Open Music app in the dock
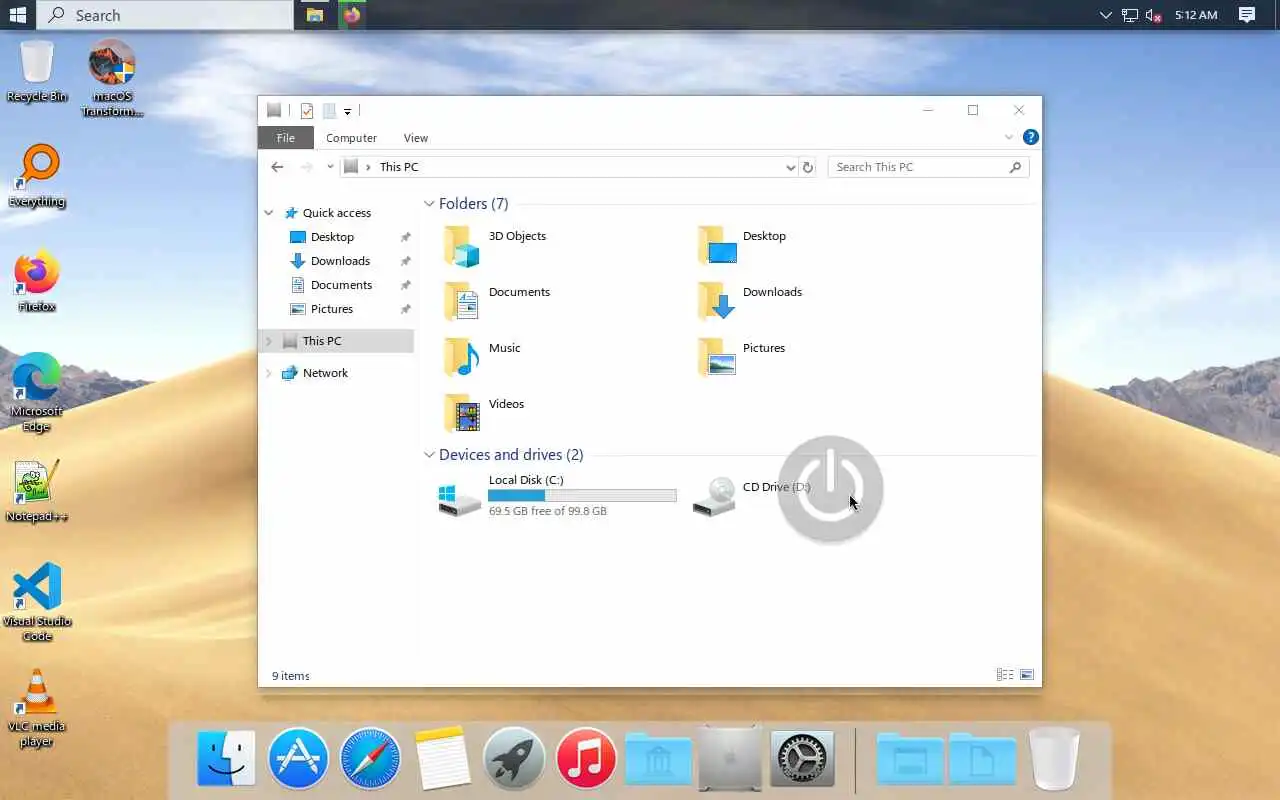This screenshot has width=1280, height=800. tap(586, 759)
